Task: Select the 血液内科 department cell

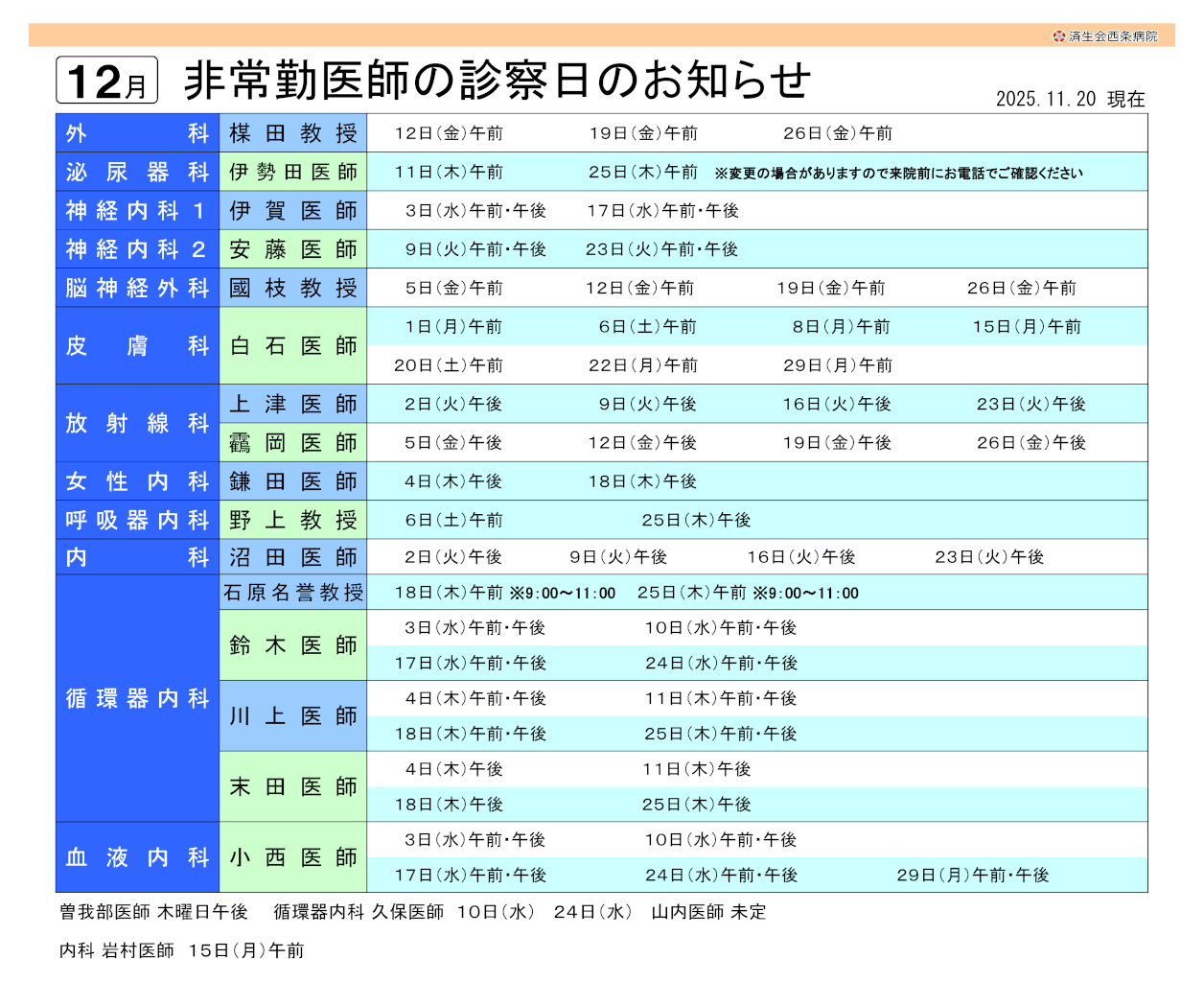Action: click(x=137, y=857)
